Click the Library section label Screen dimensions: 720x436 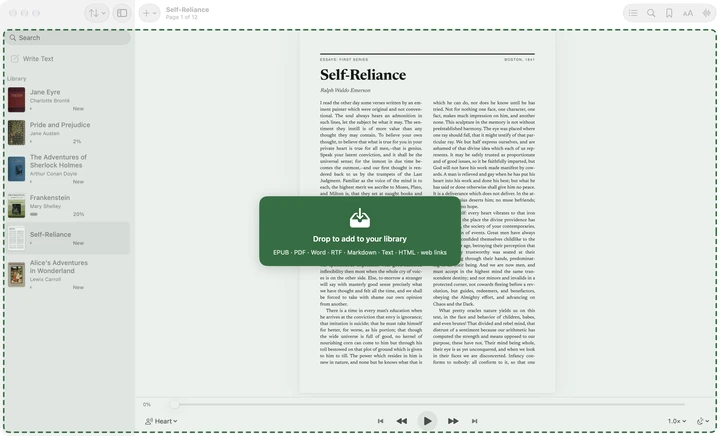click(17, 78)
